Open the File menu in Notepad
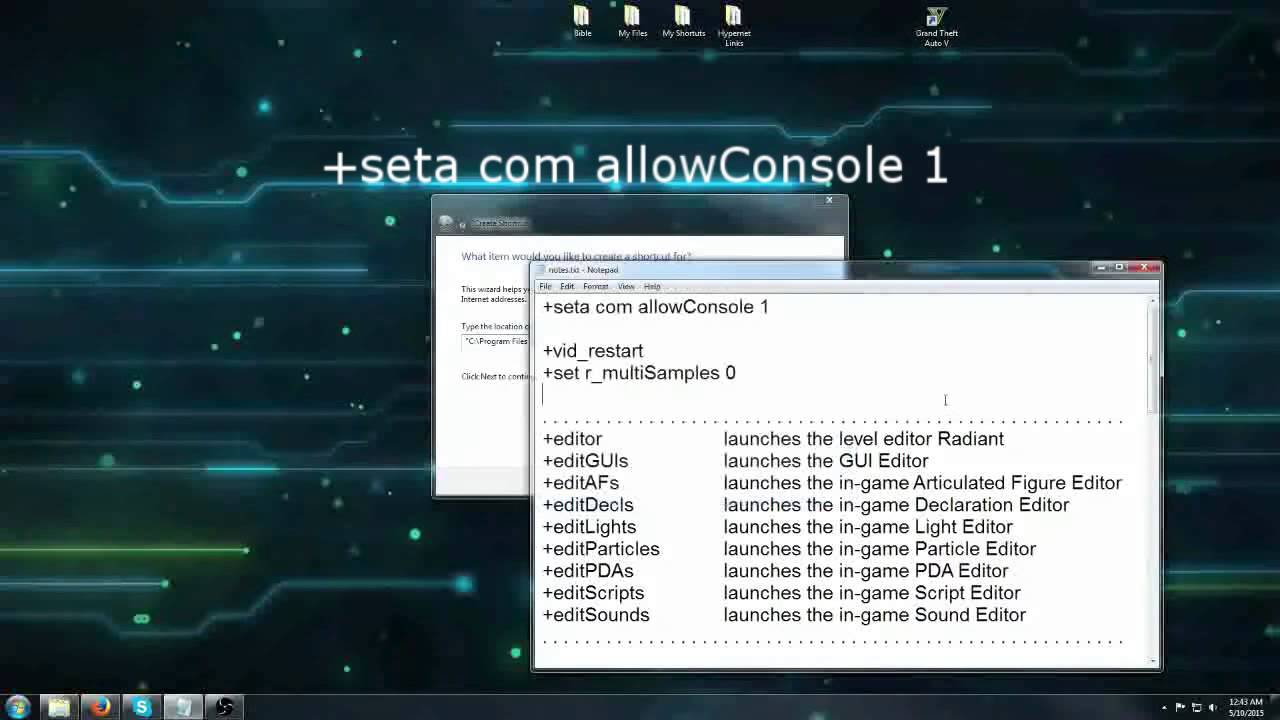This screenshot has width=1280, height=720. 545,286
